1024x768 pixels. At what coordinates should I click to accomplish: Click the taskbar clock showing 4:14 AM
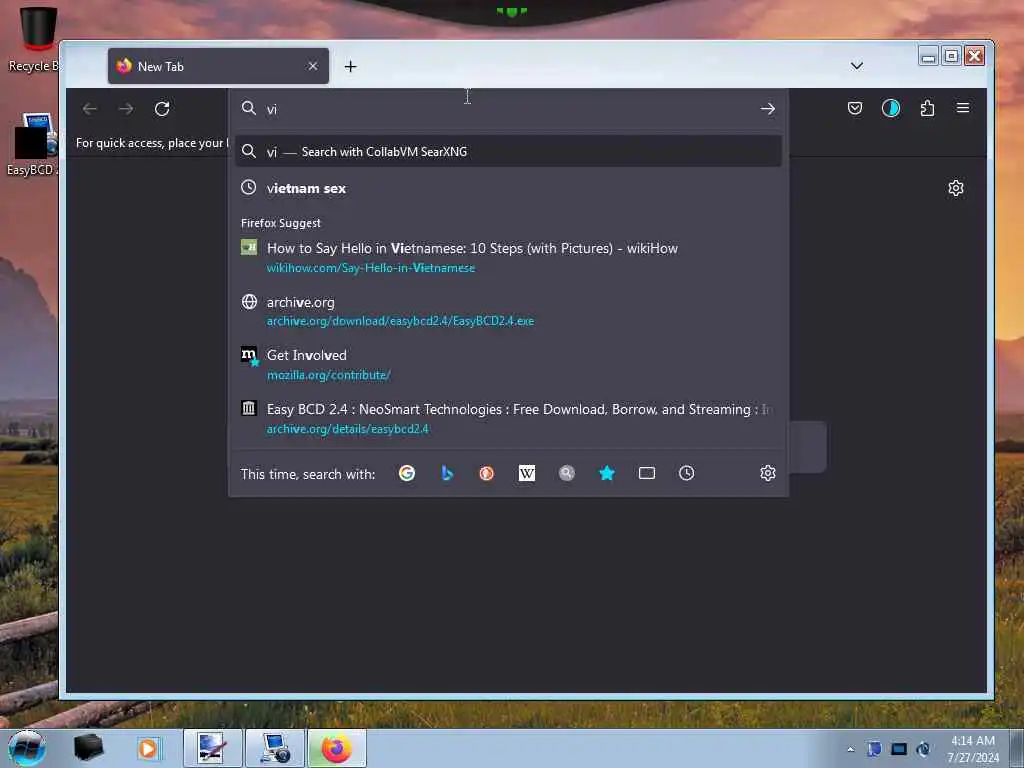point(973,749)
